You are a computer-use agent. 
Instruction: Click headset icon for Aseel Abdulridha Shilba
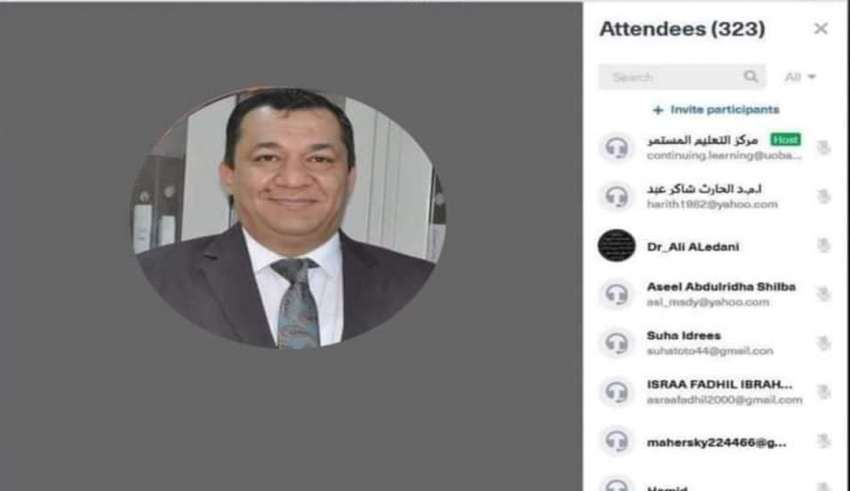pyautogui.click(x=616, y=294)
